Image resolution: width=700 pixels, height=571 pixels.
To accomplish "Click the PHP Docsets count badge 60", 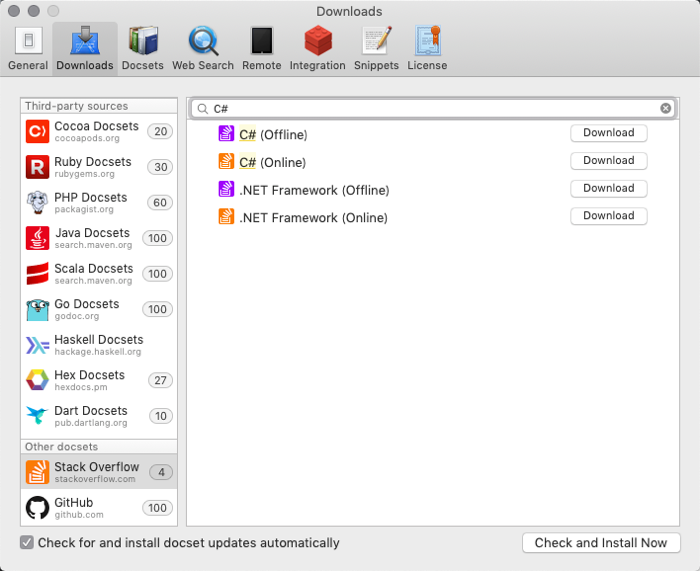I will point(160,203).
